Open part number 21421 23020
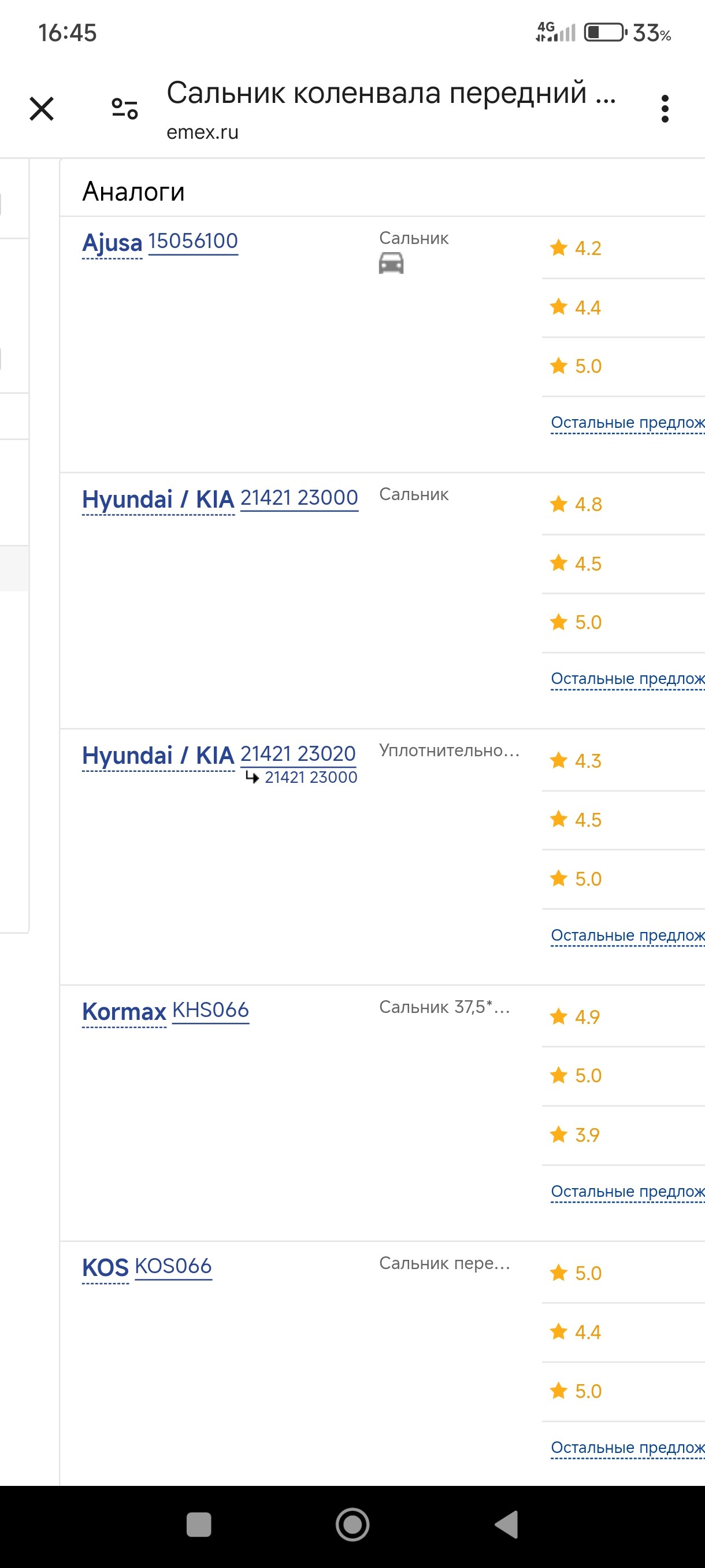The height and width of the screenshot is (1568, 705). (x=298, y=754)
